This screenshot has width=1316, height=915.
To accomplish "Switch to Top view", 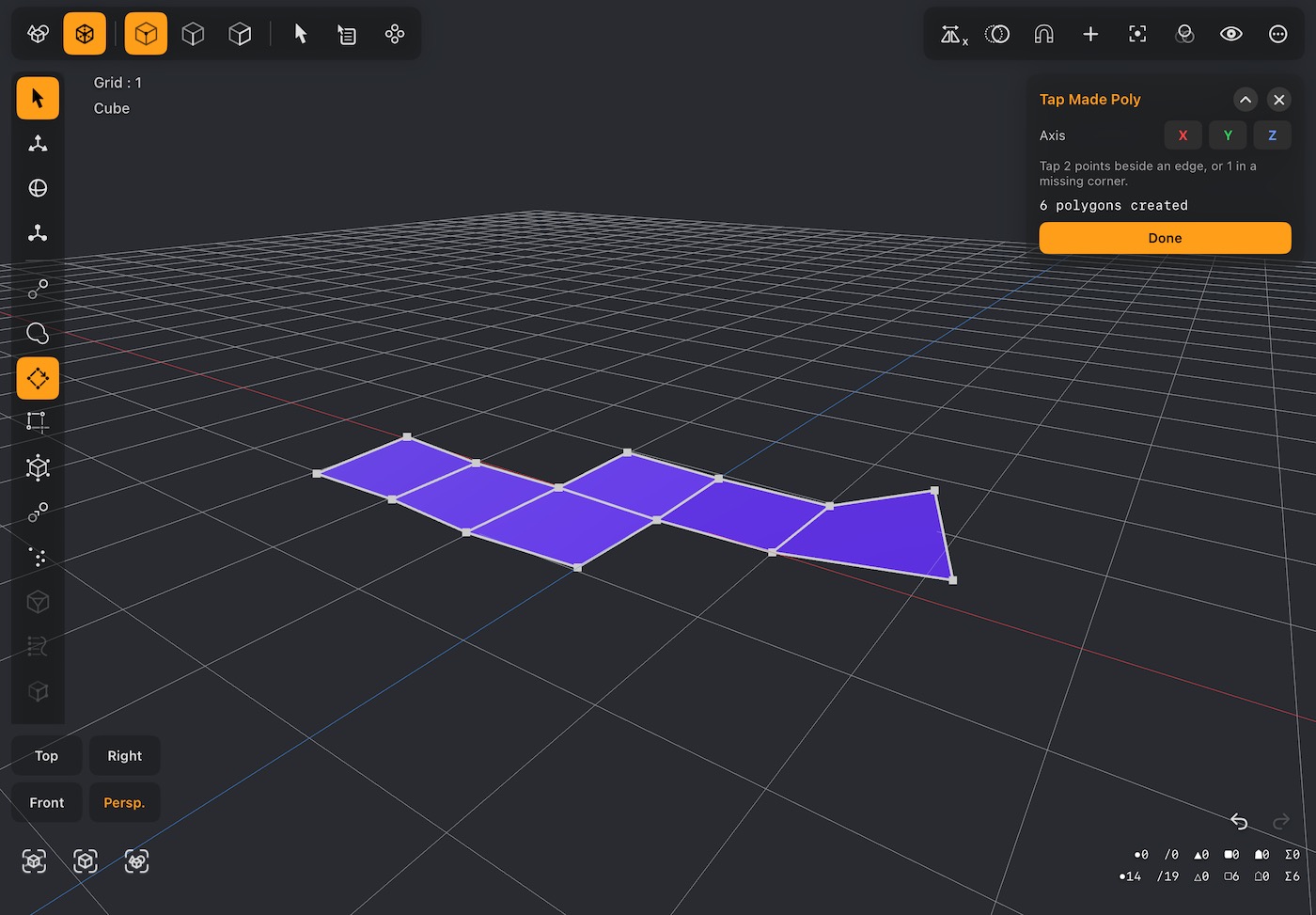I will [46, 756].
